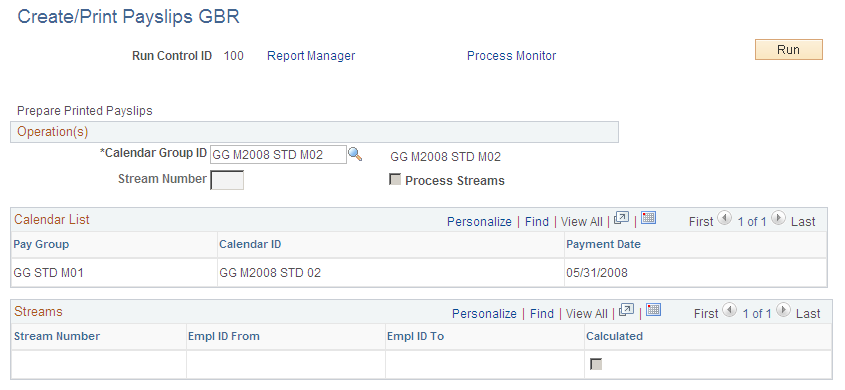Click Personalize in Calendar List

point(479,221)
